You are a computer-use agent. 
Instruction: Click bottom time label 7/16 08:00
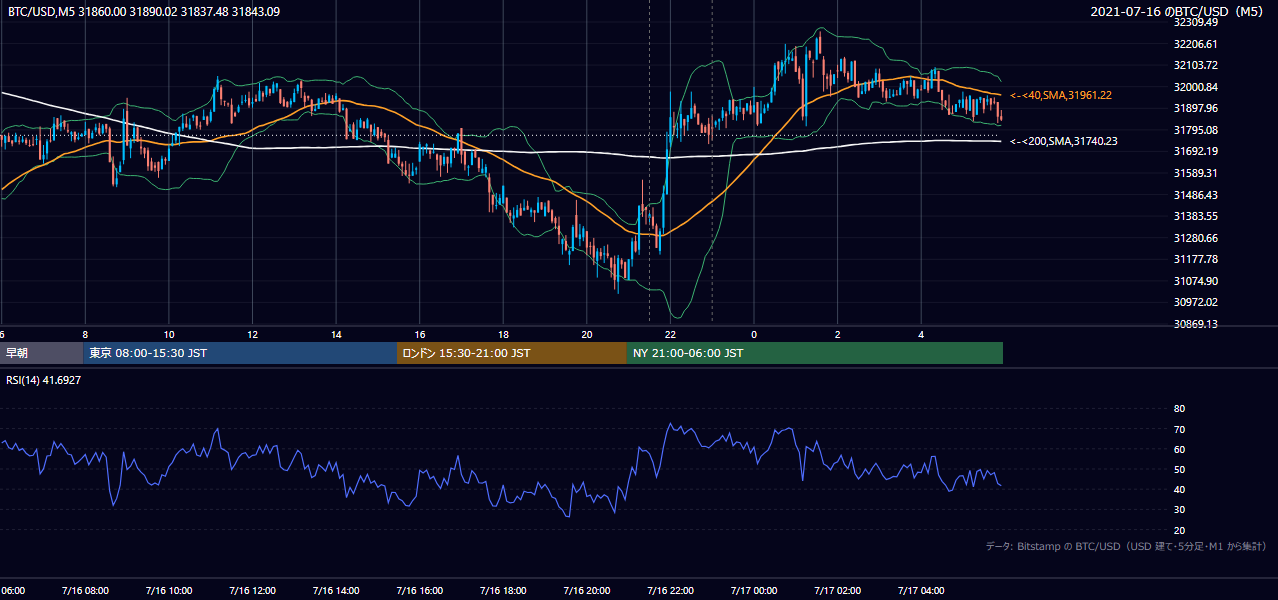pyautogui.click(x=84, y=591)
